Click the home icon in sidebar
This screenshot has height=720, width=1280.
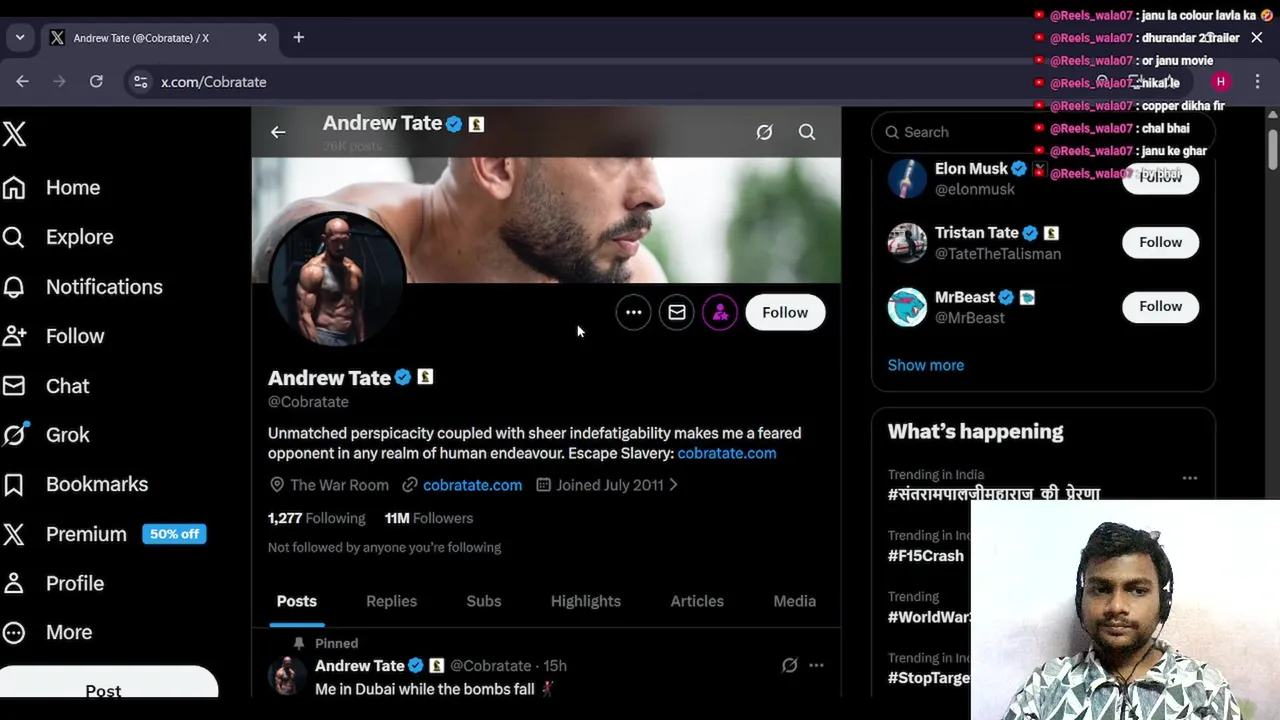(x=13, y=187)
